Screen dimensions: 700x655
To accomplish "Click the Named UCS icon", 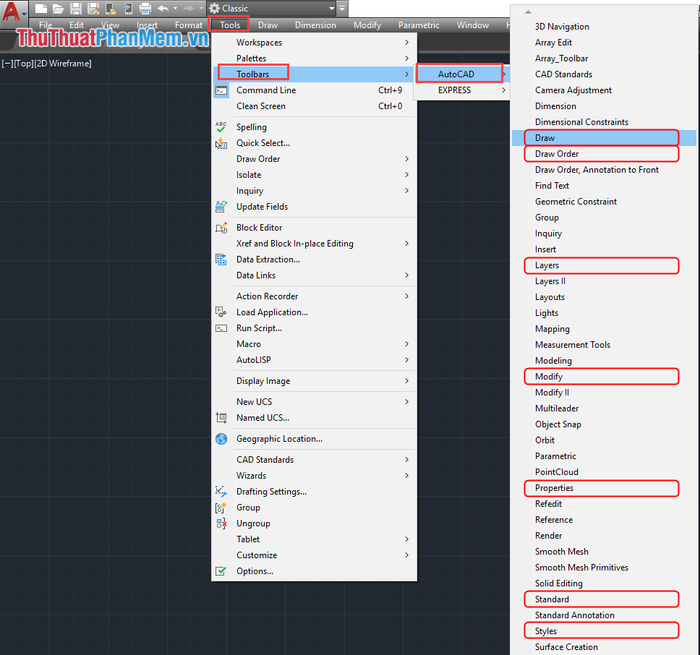I will (x=221, y=418).
